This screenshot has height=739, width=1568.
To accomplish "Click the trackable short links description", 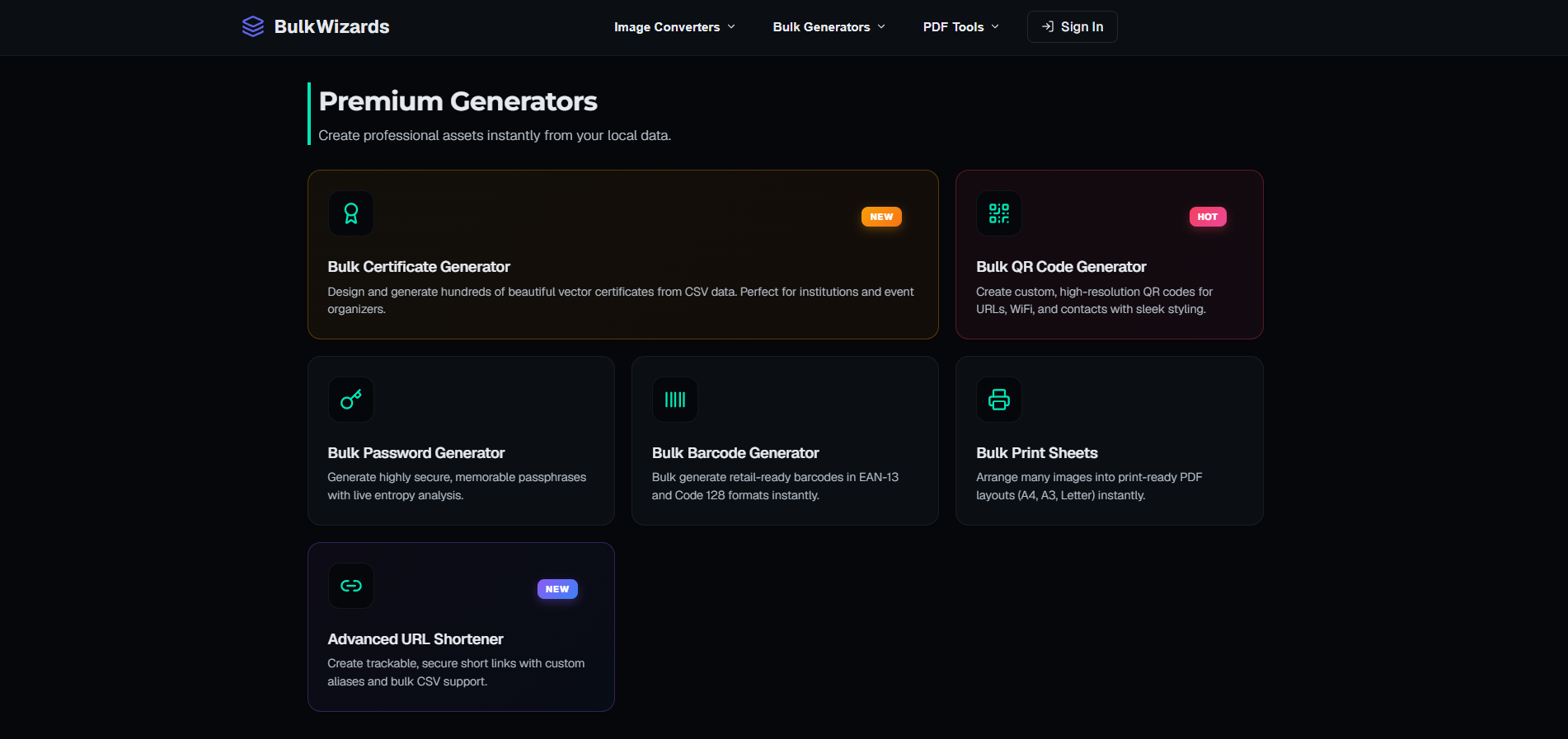I will click(456, 672).
